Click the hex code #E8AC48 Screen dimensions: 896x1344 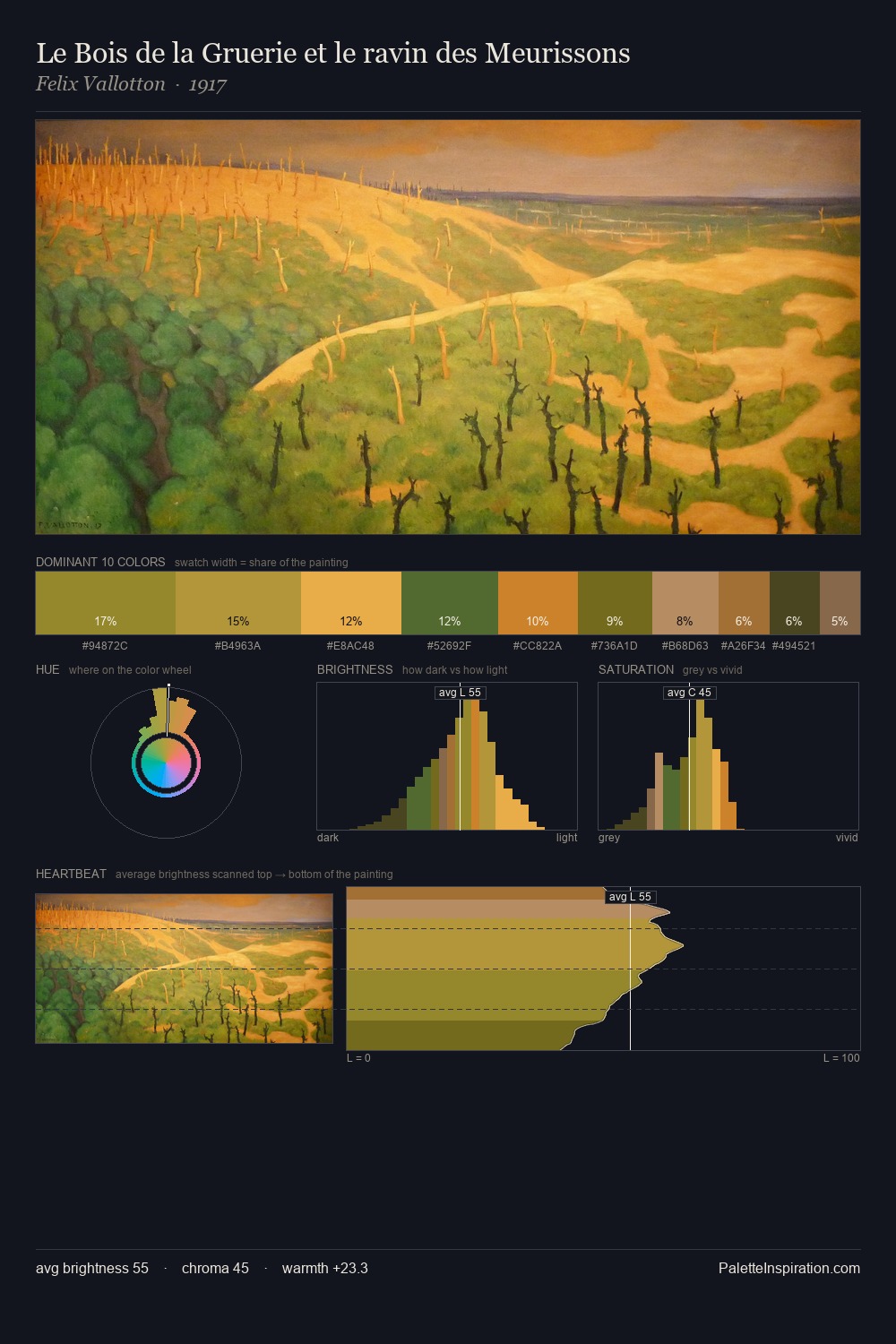pos(350,646)
